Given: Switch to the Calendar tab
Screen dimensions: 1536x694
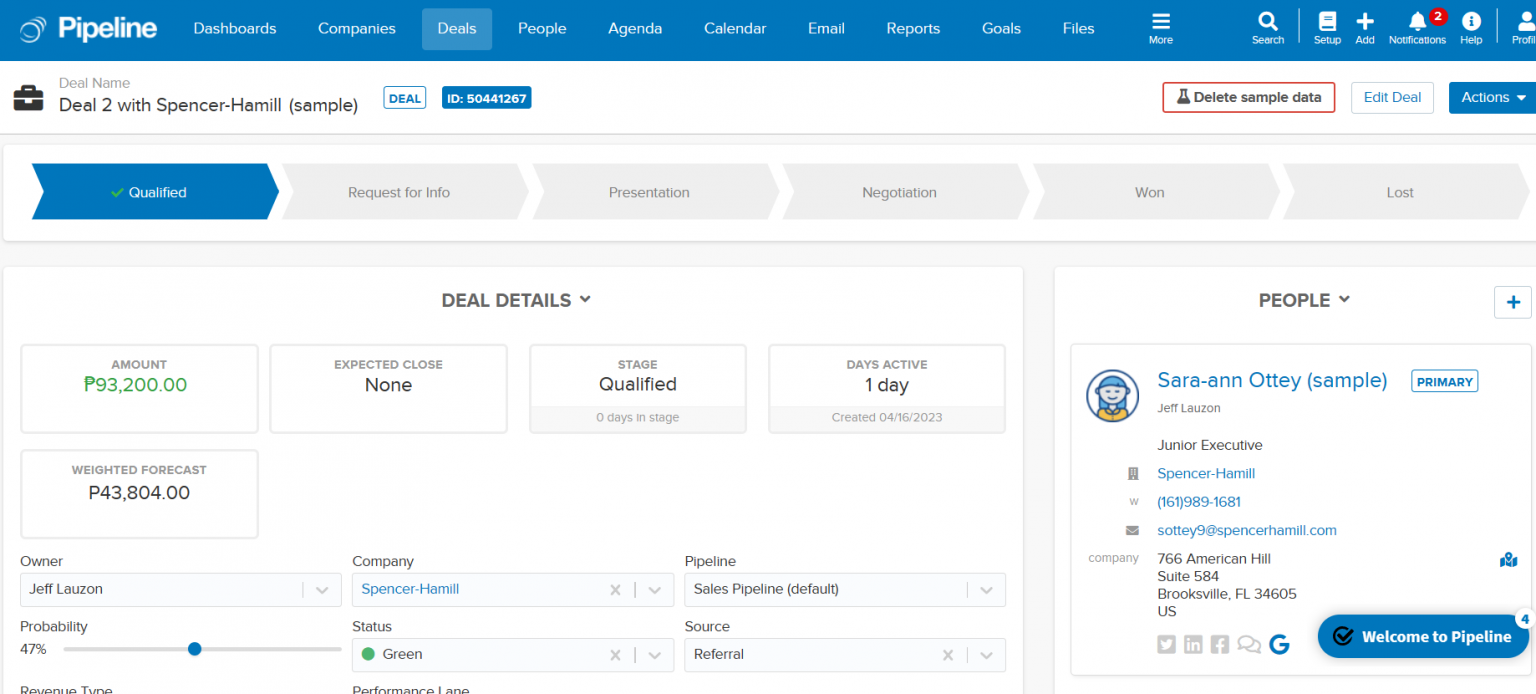Looking at the screenshot, I should 734,28.
